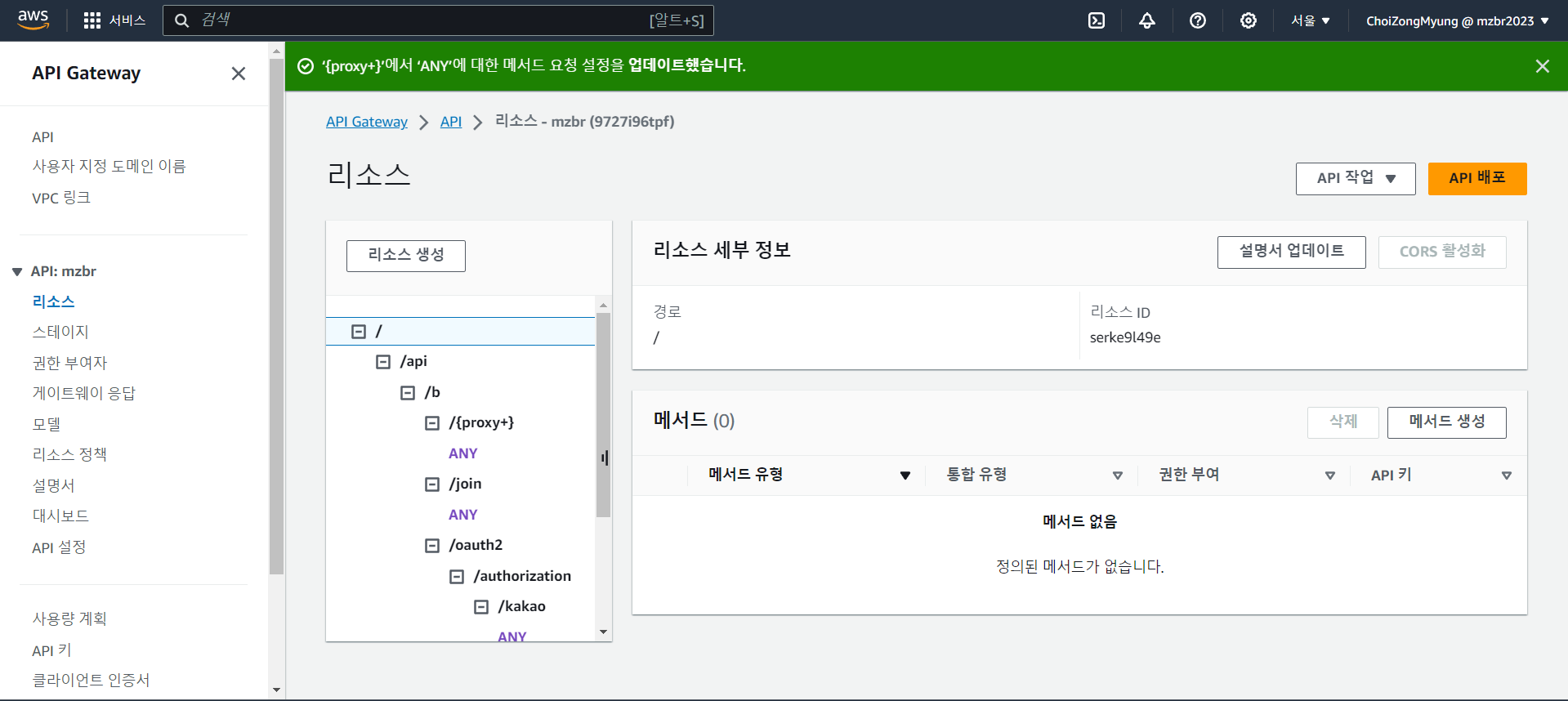Open the 서울 region dropdown
The width and height of the screenshot is (1568, 701).
[x=1311, y=20]
